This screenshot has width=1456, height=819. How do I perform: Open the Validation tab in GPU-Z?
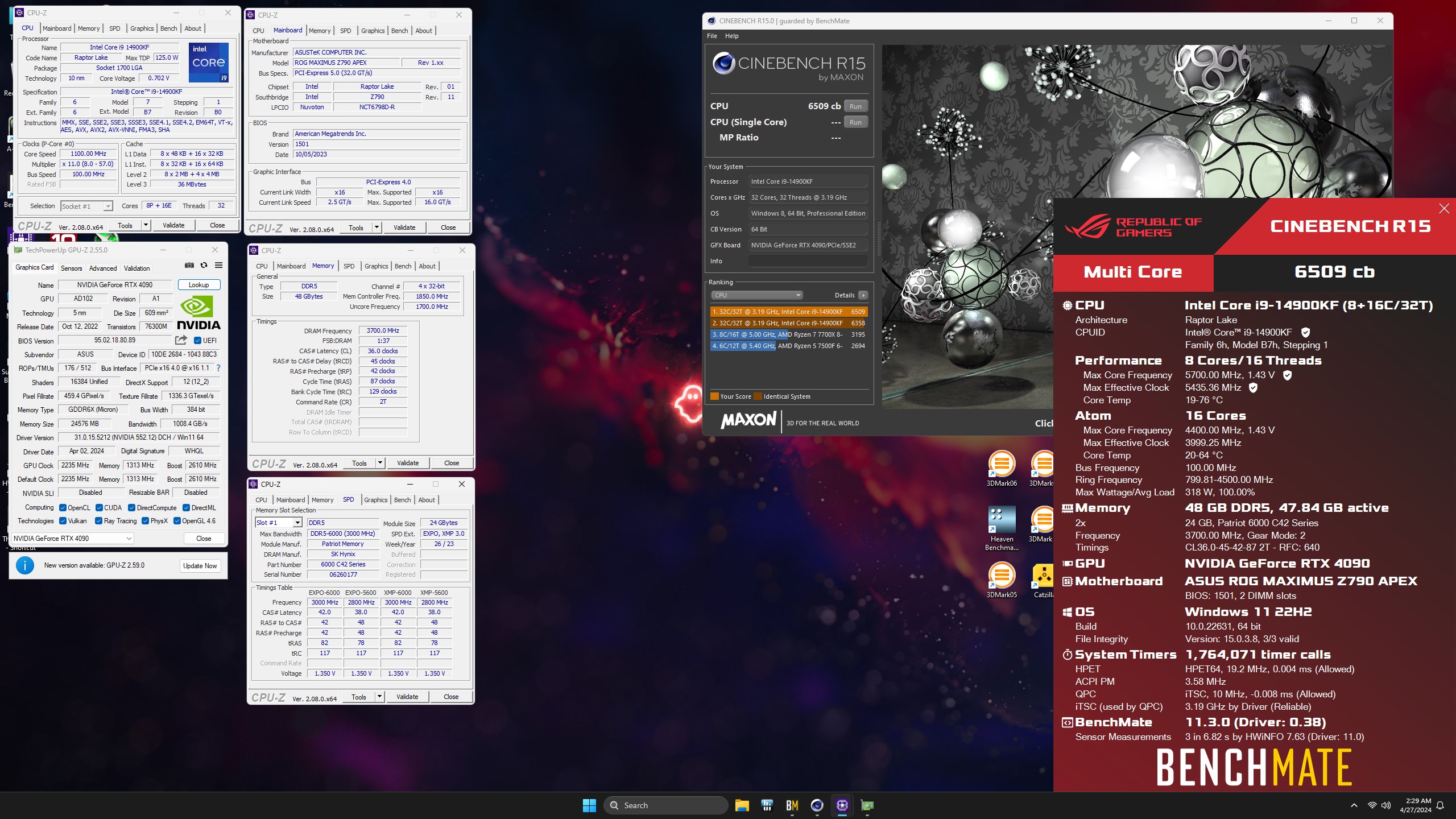click(x=137, y=268)
